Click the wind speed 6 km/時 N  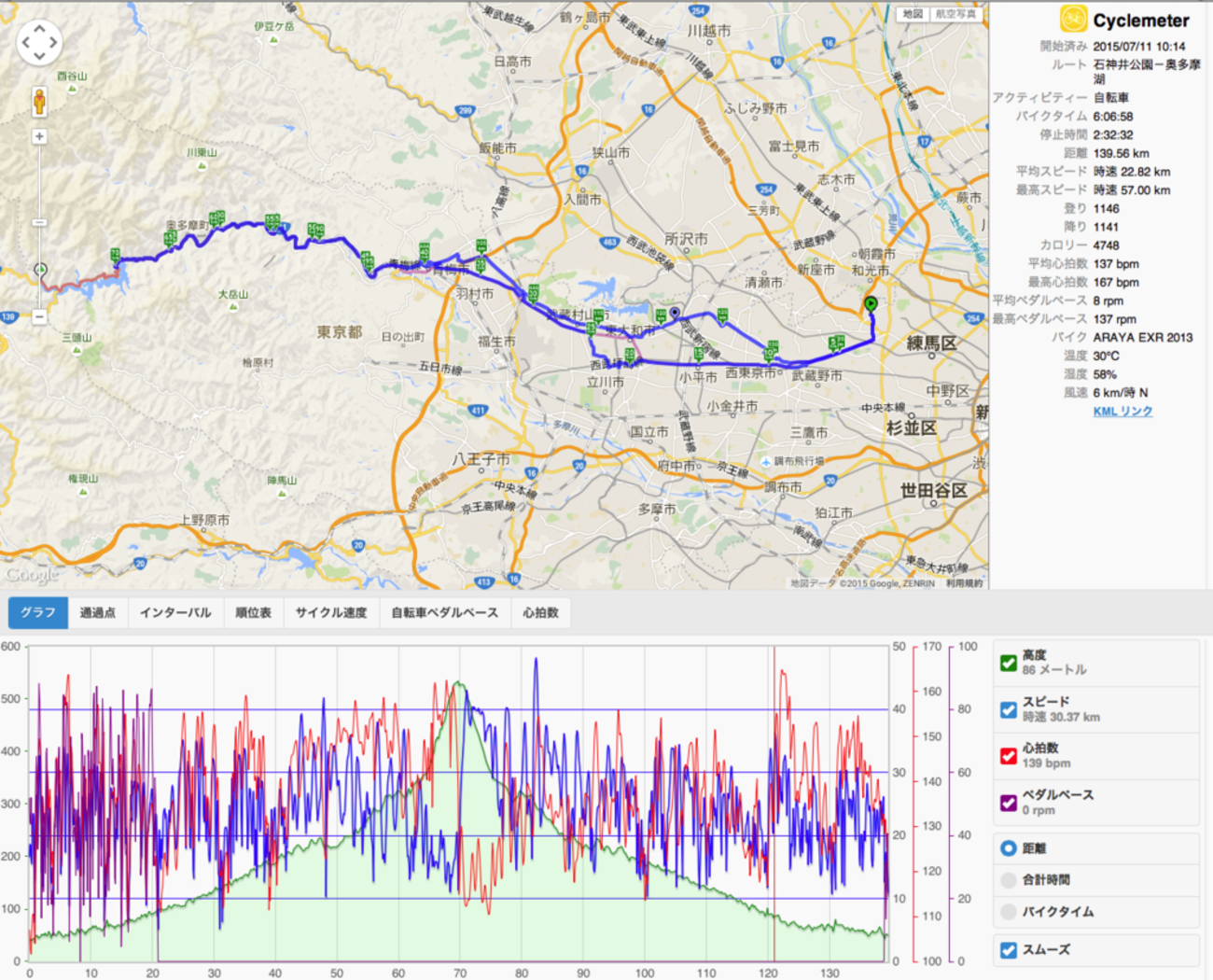click(1121, 393)
